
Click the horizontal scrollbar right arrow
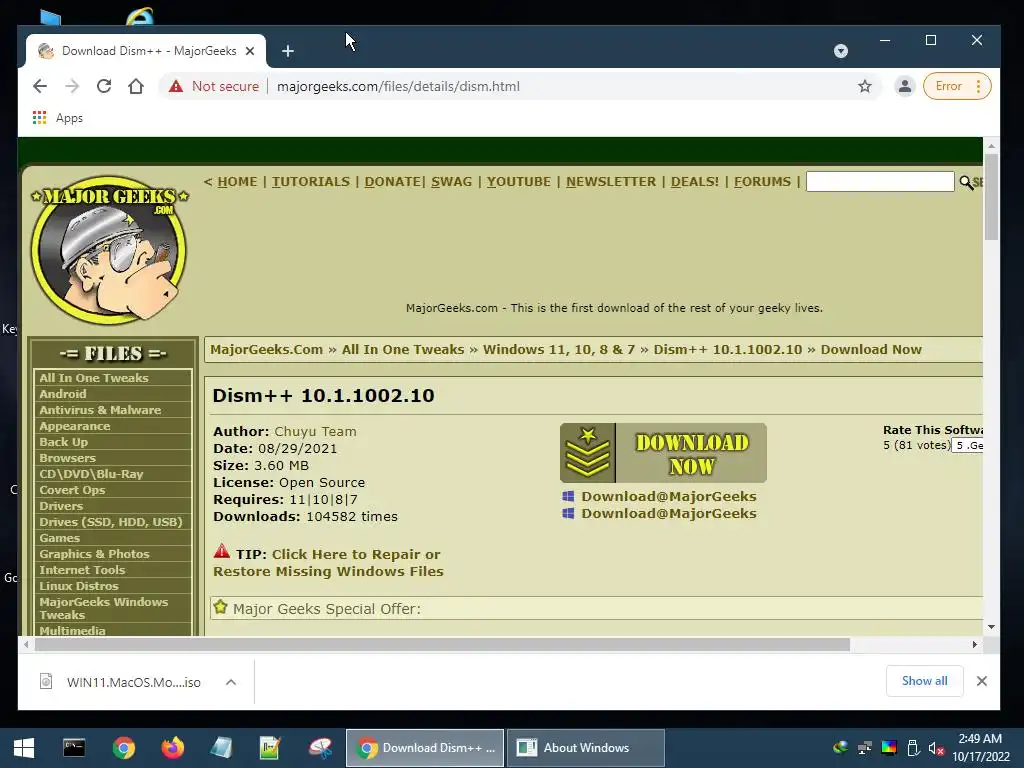point(974,645)
